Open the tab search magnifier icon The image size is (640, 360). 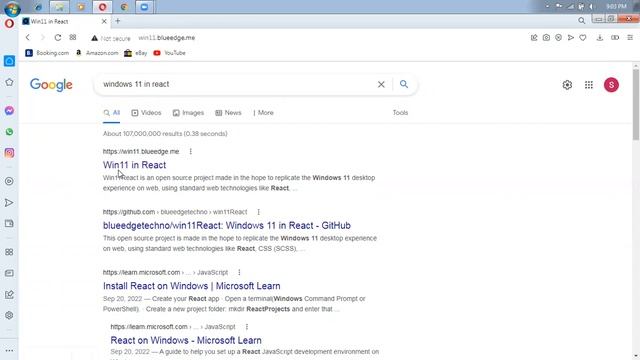pos(582,20)
